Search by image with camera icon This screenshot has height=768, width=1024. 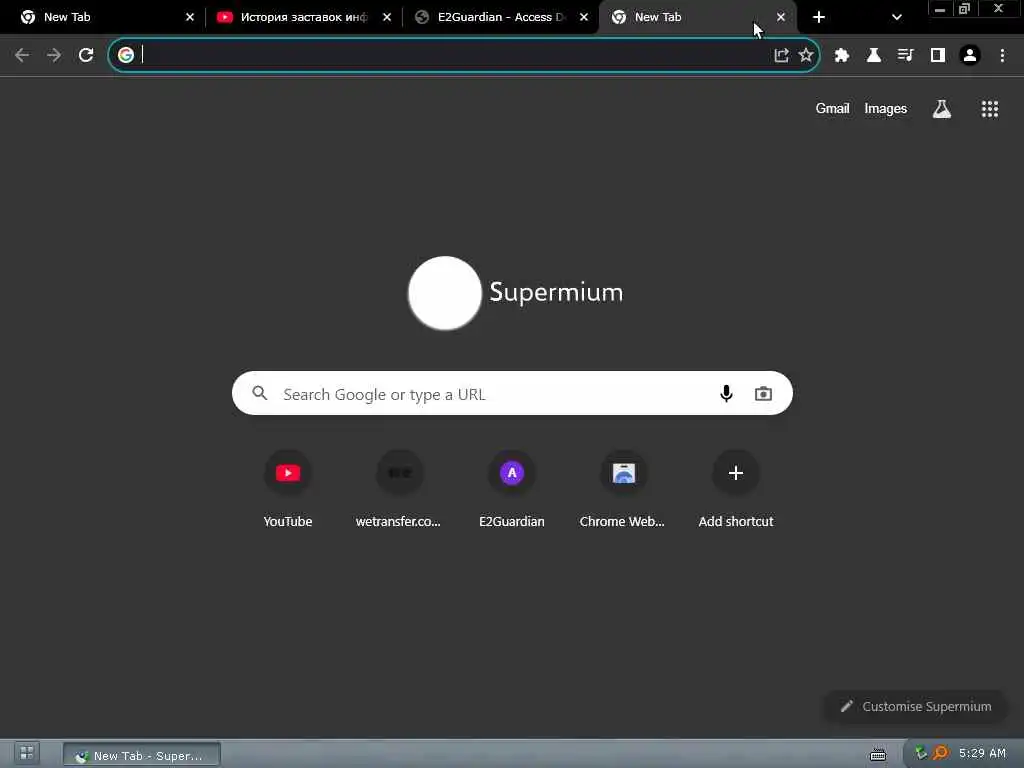pos(763,394)
